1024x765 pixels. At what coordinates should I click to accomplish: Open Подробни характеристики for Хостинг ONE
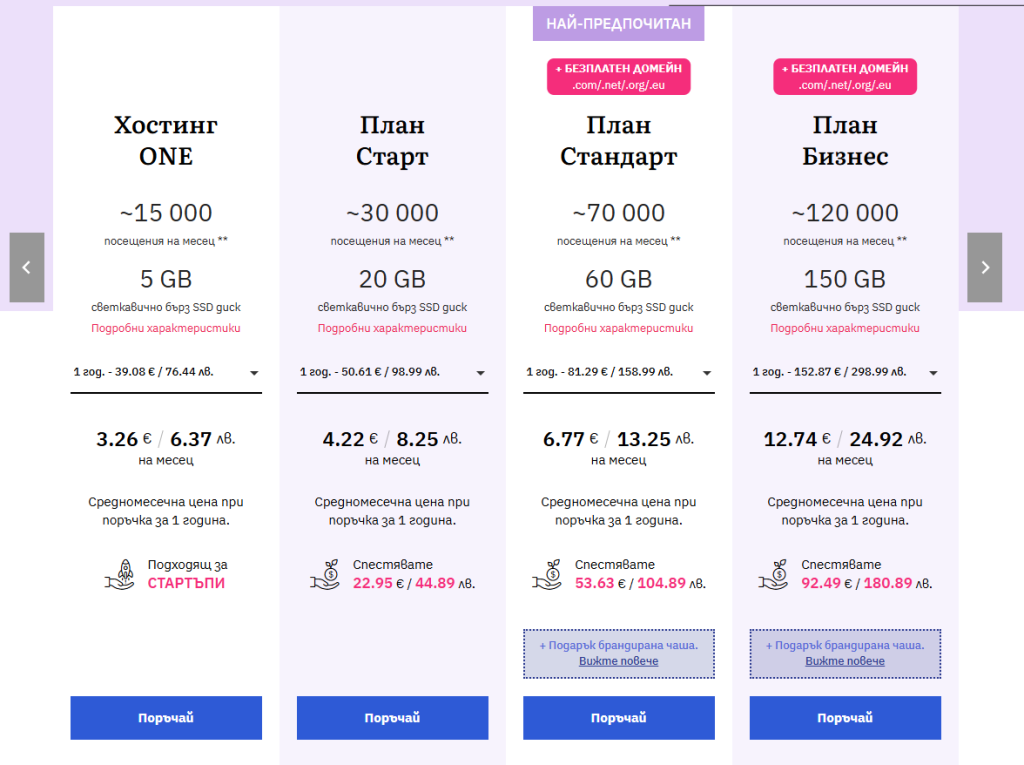point(166,328)
